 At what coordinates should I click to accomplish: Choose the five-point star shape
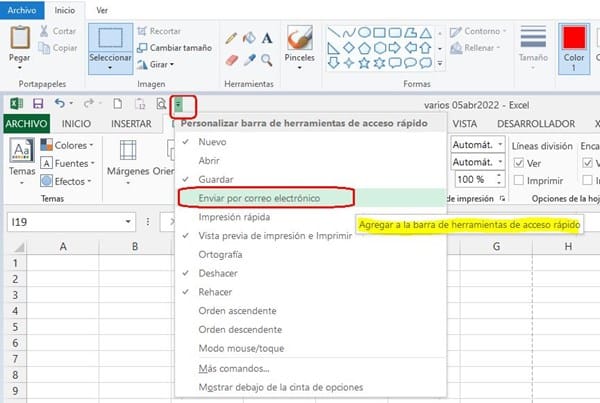pyautogui.click(x=364, y=63)
